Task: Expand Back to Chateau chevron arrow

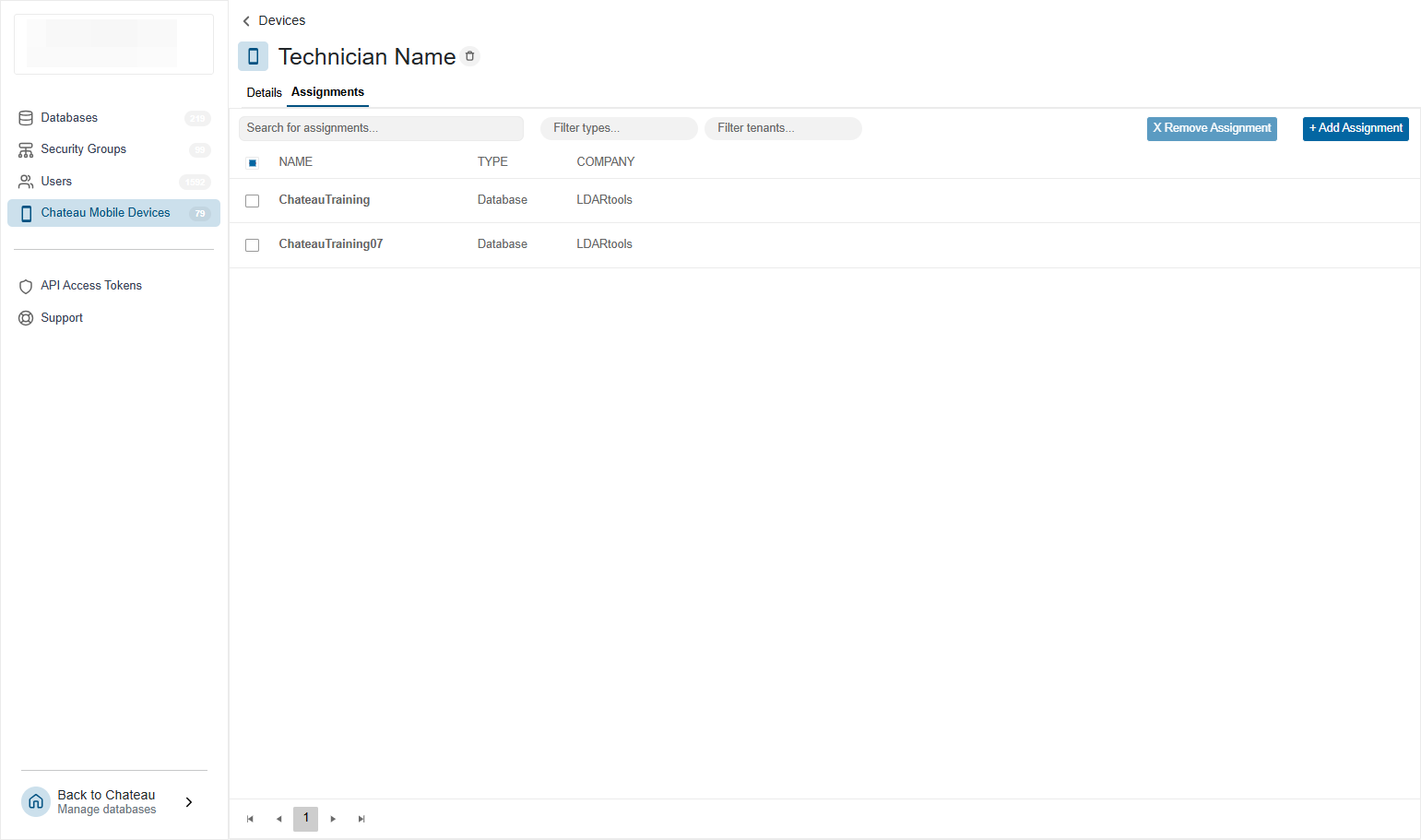Action: [x=189, y=802]
